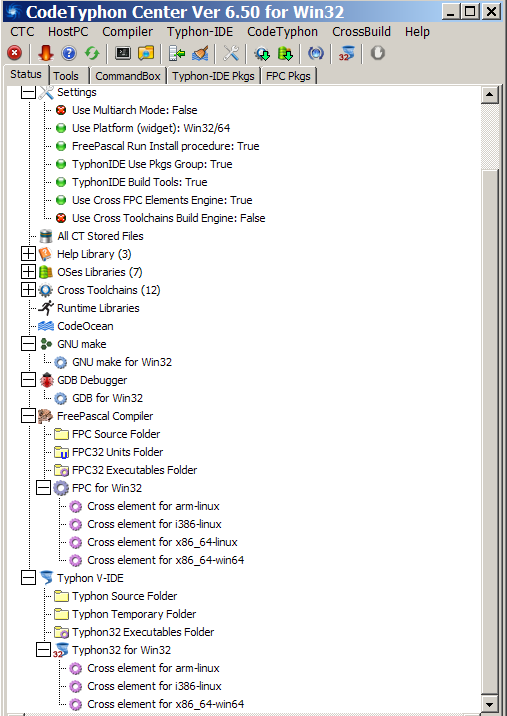Open the CTC menu

pos(22,32)
